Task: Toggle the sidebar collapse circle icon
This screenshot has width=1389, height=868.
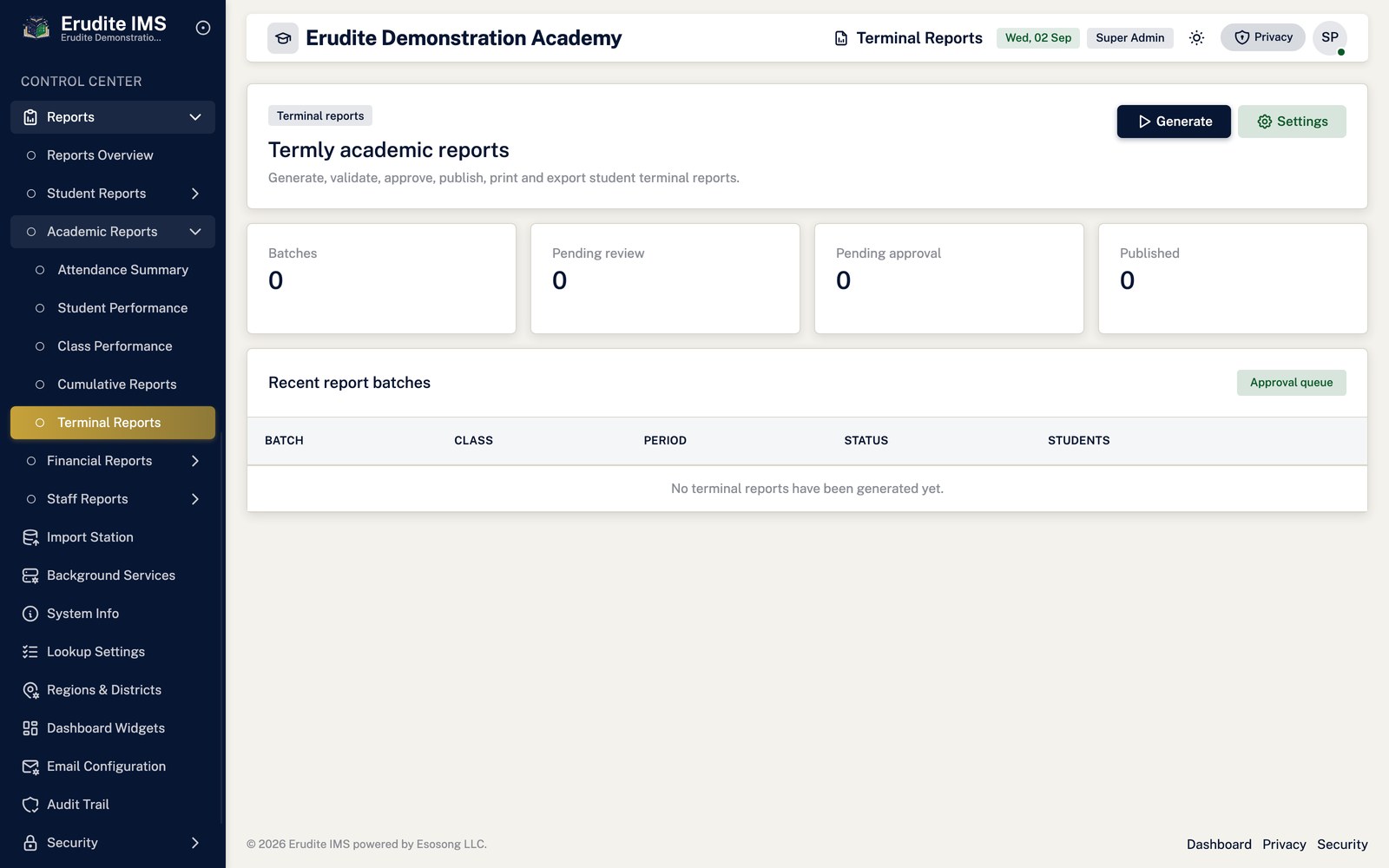Action: coord(203,28)
